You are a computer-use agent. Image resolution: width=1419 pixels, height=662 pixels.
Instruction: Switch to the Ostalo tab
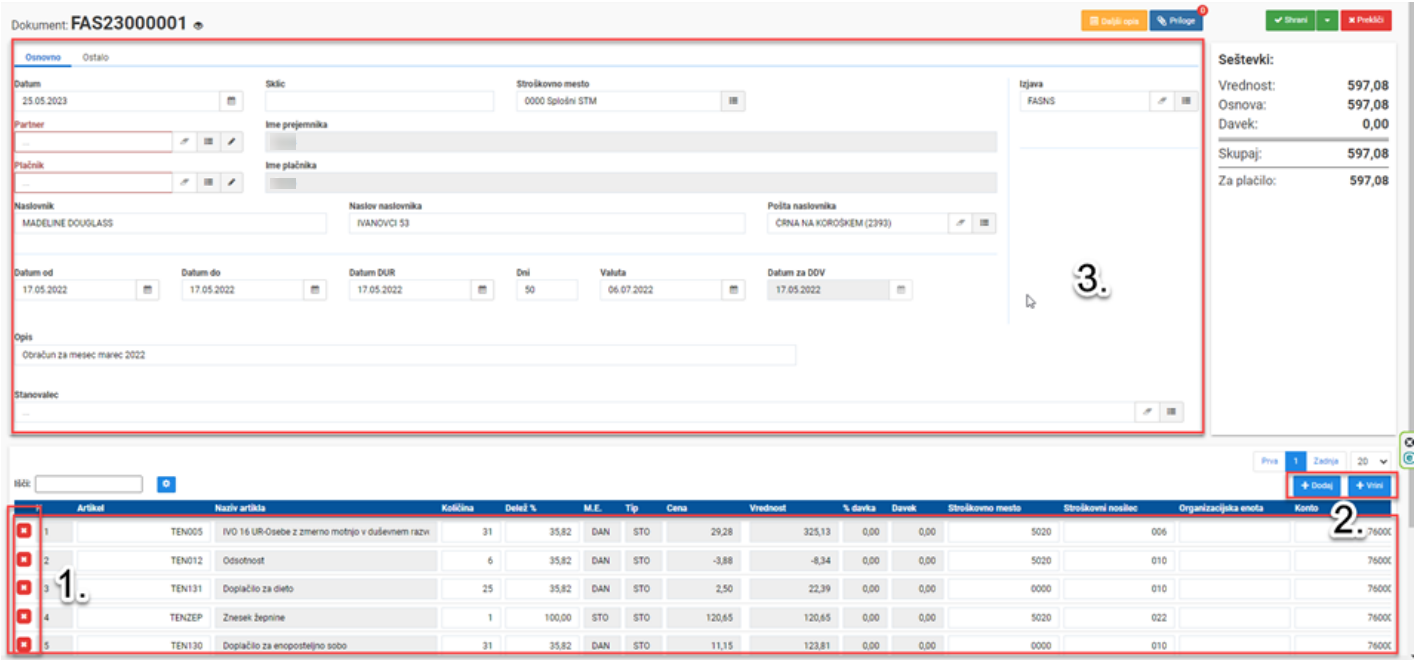pos(96,57)
